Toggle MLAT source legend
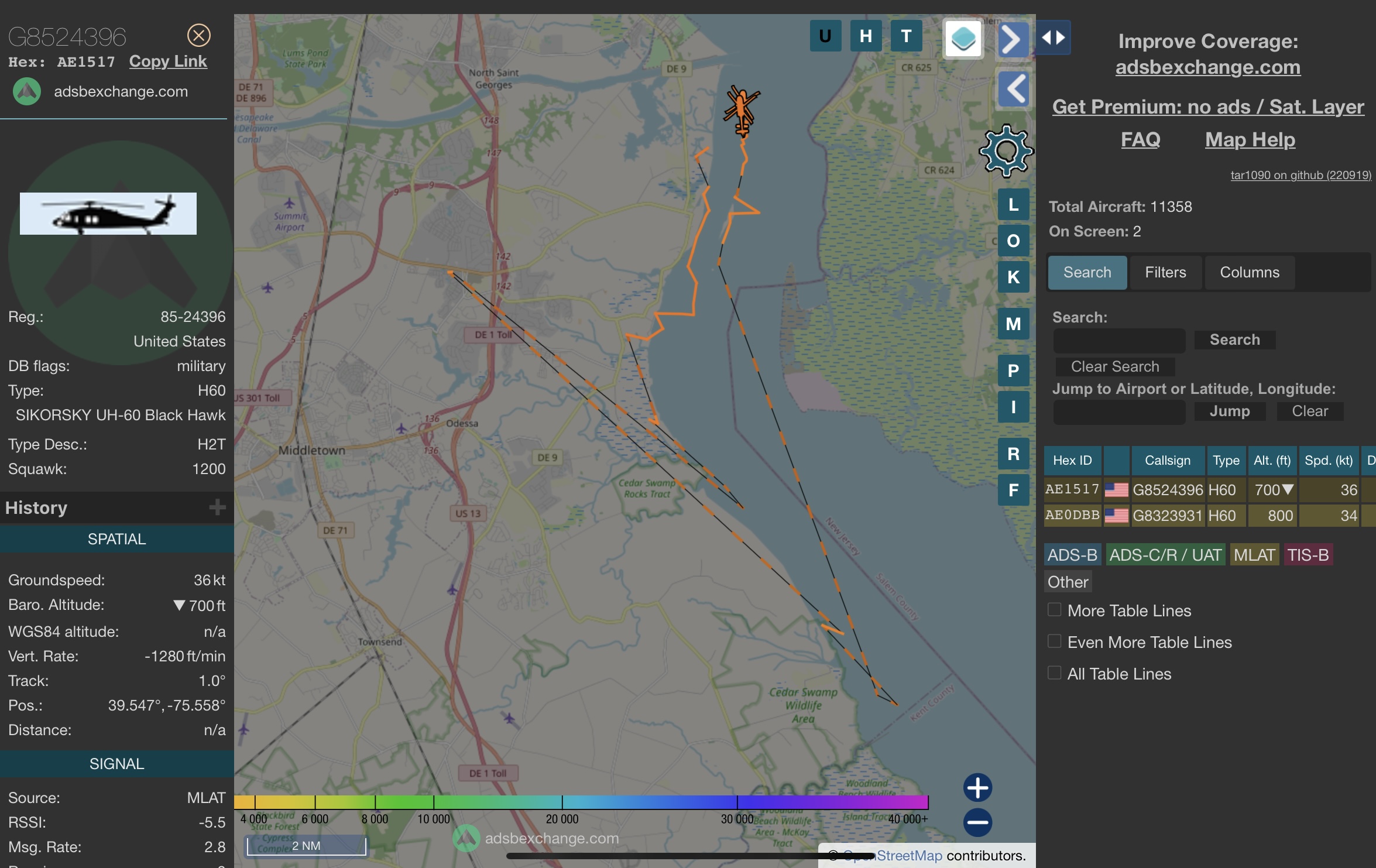Viewport: 1376px width, 868px height. (x=1254, y=555)
